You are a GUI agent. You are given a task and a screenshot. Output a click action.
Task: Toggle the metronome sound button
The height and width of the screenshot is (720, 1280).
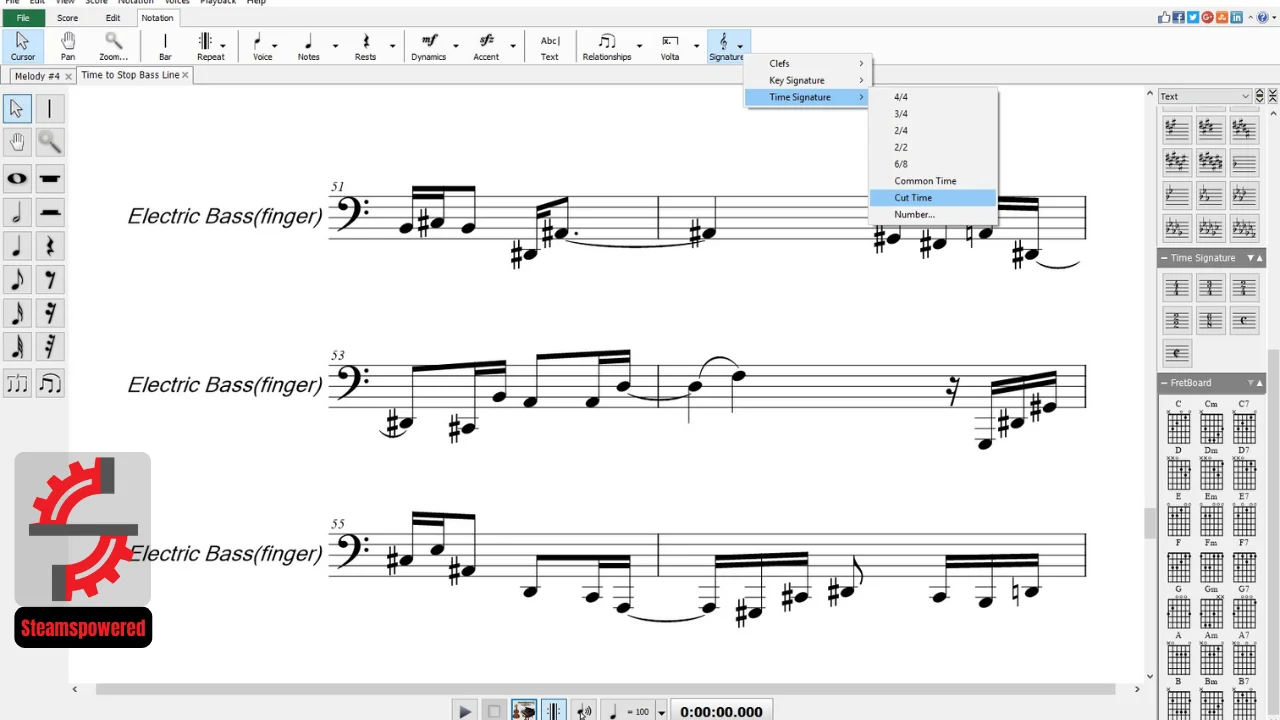point(584,711)
